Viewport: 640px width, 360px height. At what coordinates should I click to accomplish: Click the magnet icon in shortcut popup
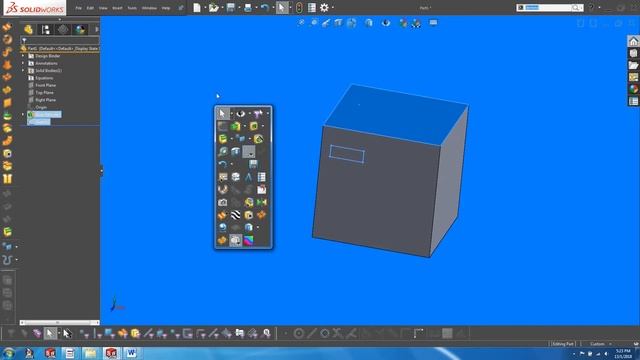[222, 189]
